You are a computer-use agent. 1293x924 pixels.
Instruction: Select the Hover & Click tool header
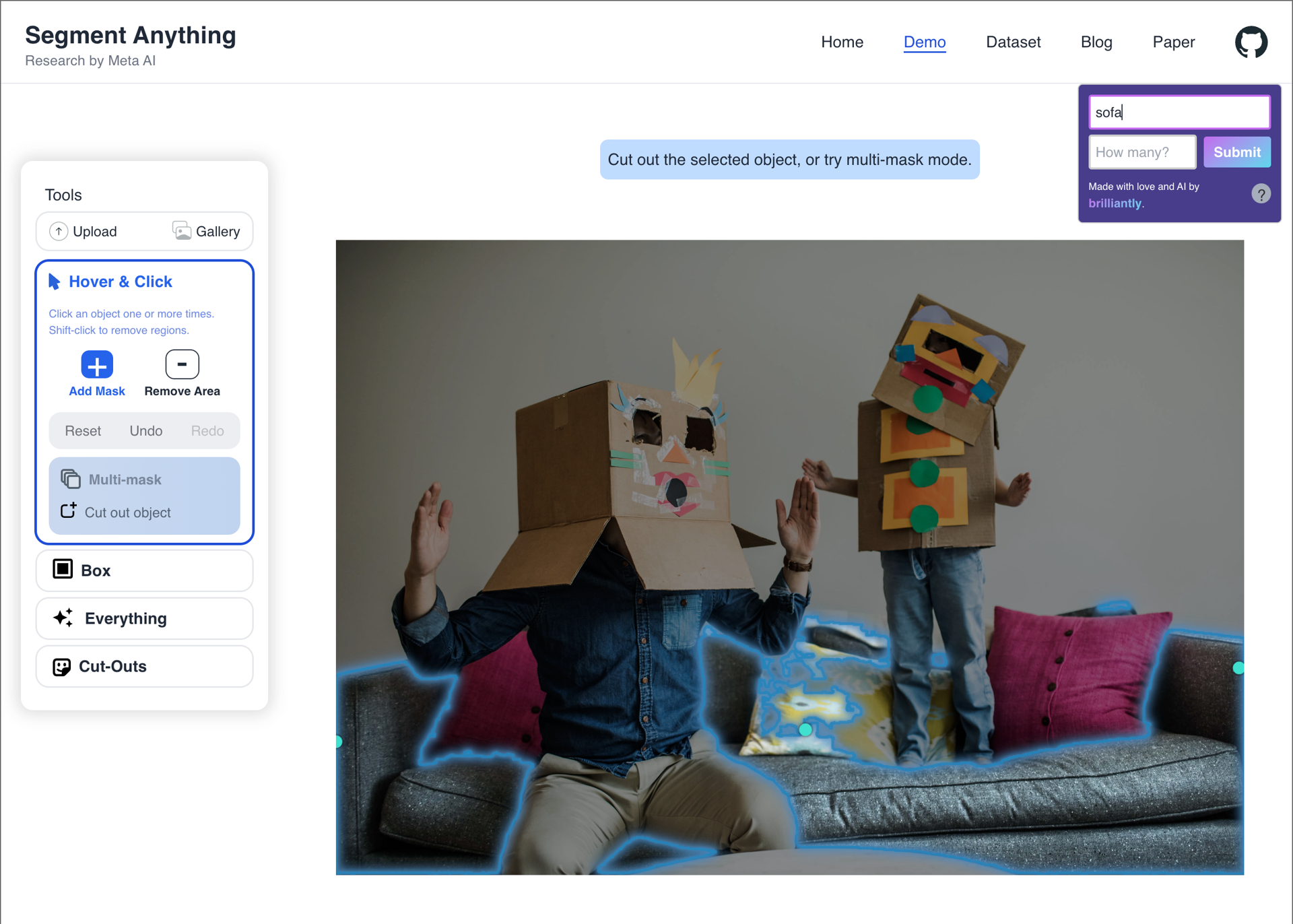[121, 282]
